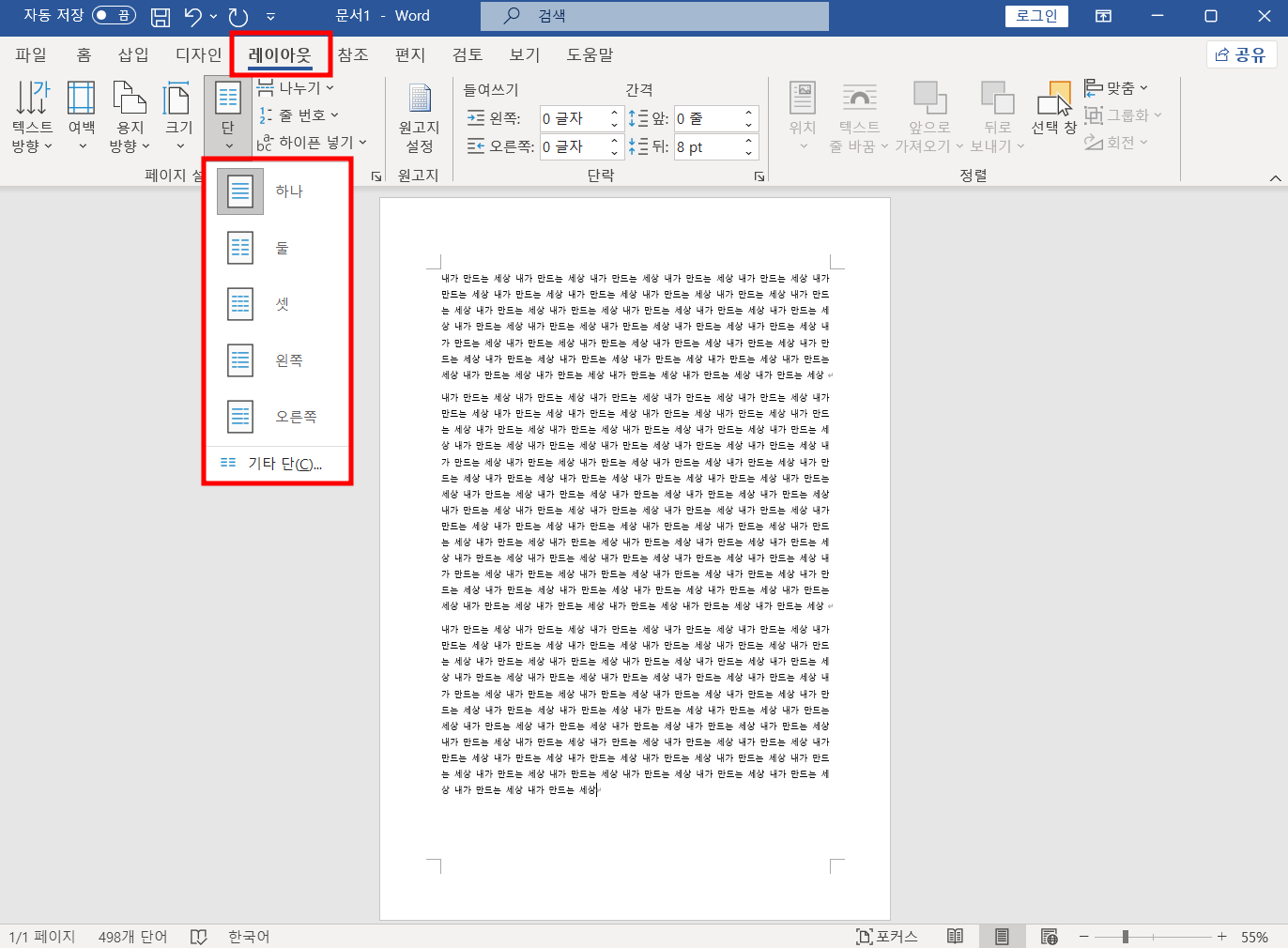
Task: Click the zoom slider handle
Action: pos(1125,937)
